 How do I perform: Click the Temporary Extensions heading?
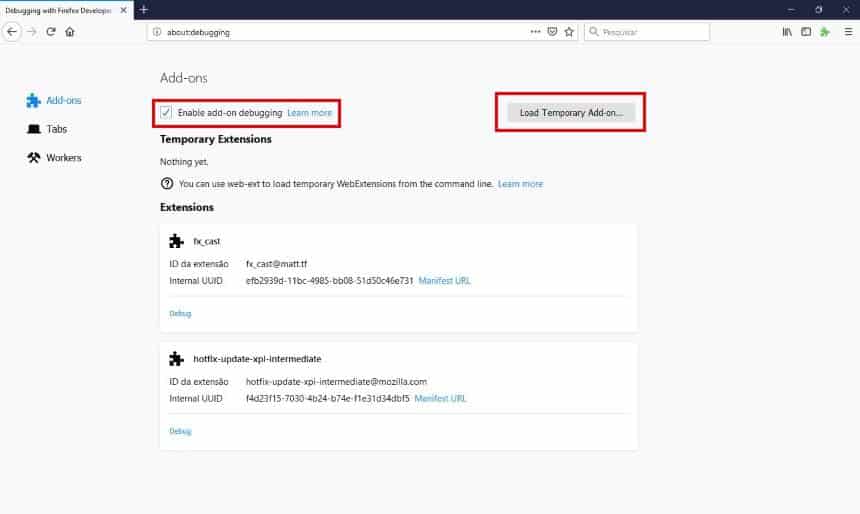click(216, 139)
